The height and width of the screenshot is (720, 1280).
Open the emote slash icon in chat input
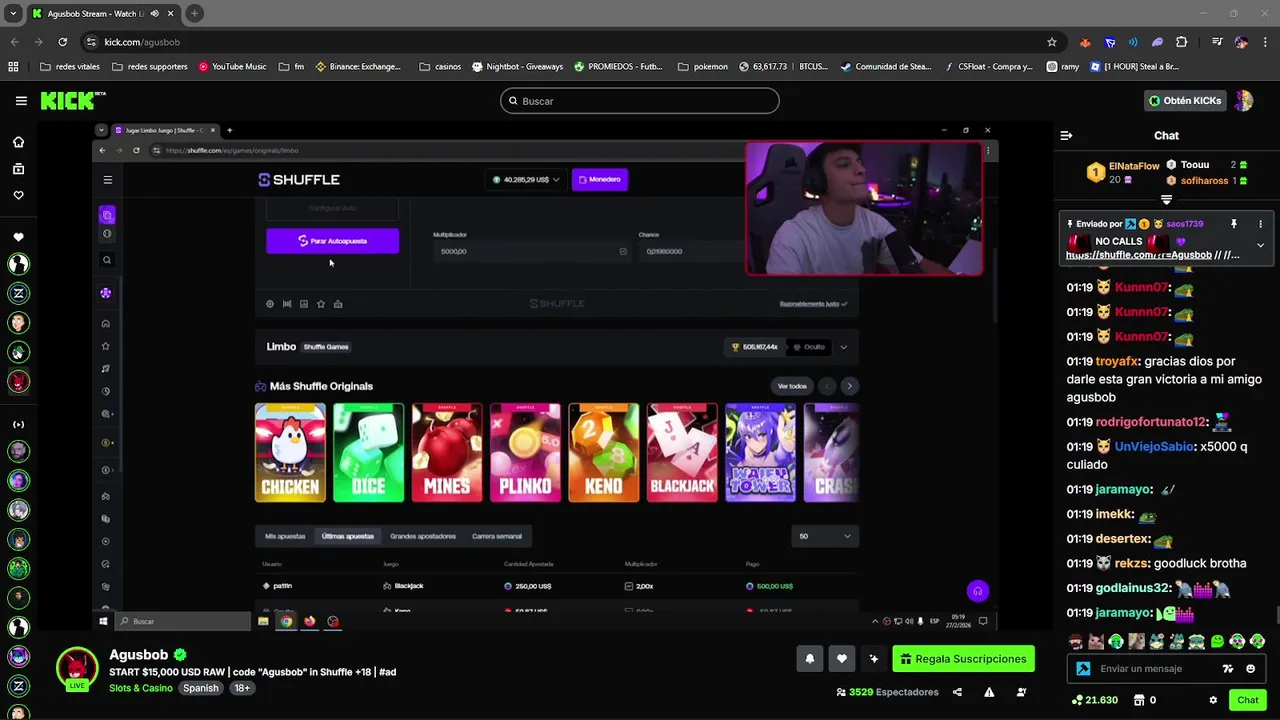1228,669
